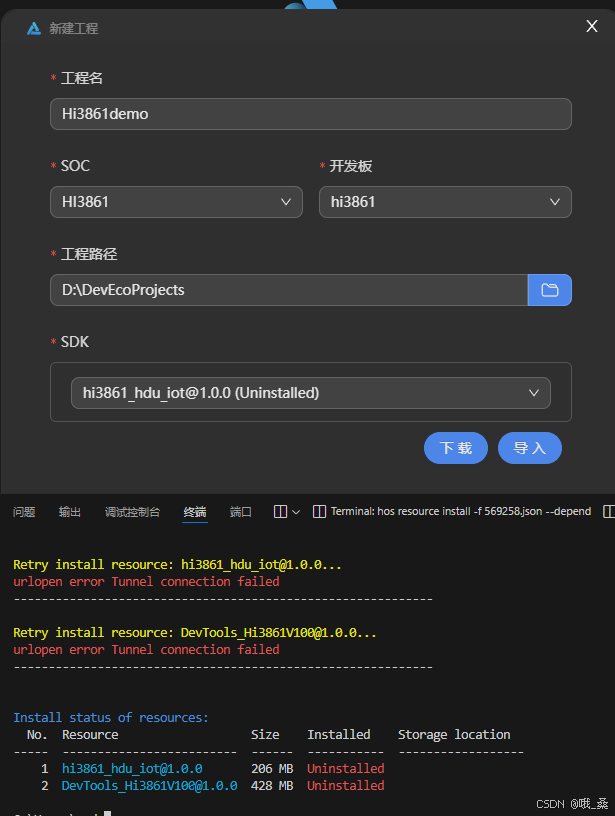Open the SOC dropdown showing HI3861
The width and height of the screenshot is (615, 816).
(176, 202)
